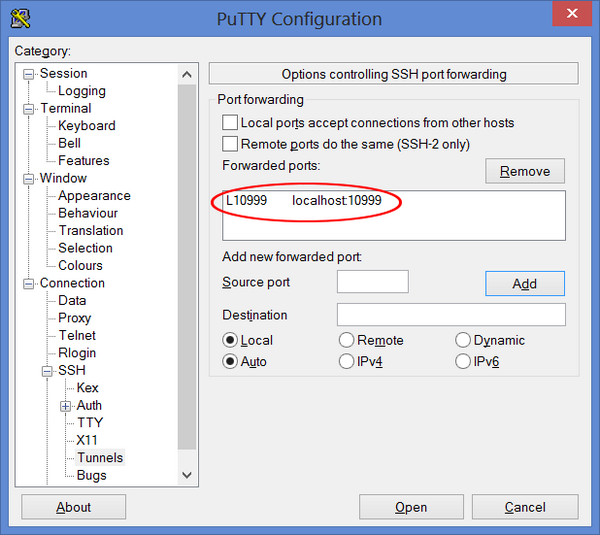Enable local ports accept connections from other hosts
Image resolution: width=600 pixels, height=535 pixels.
tap(230, 123)
